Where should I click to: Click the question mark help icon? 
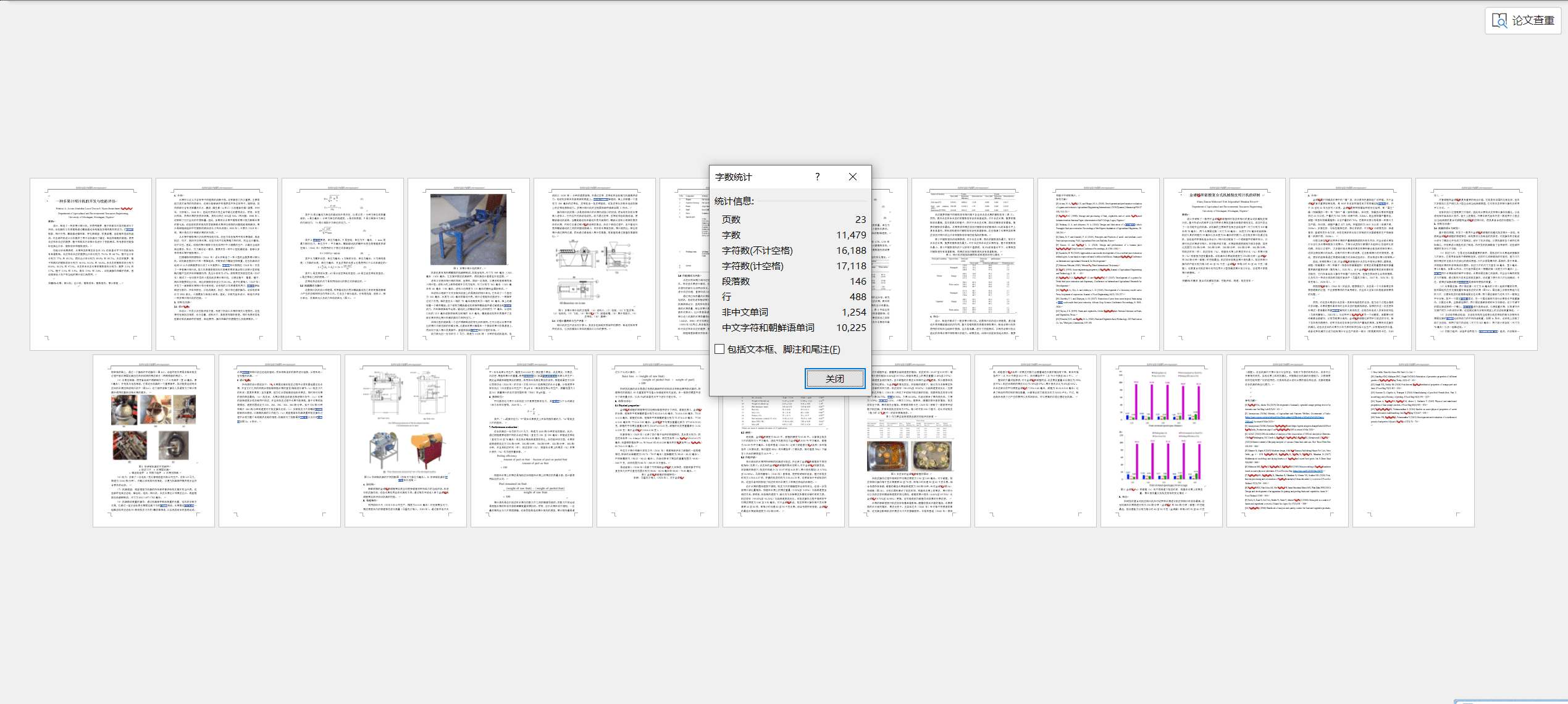[817, 177]
